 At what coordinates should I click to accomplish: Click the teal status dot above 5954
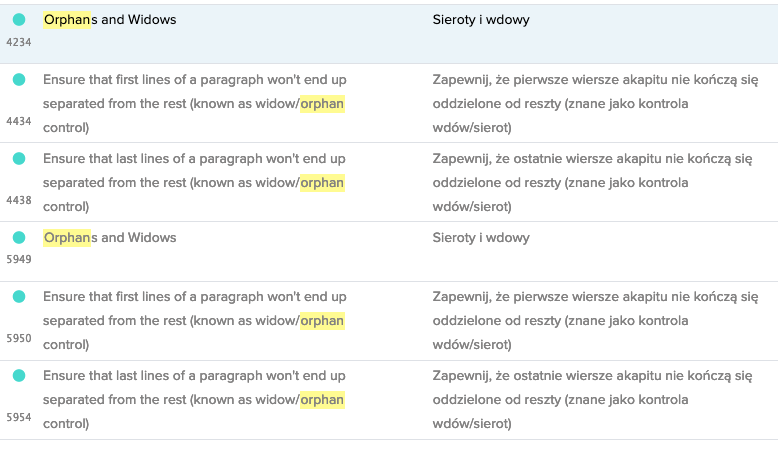19,376
